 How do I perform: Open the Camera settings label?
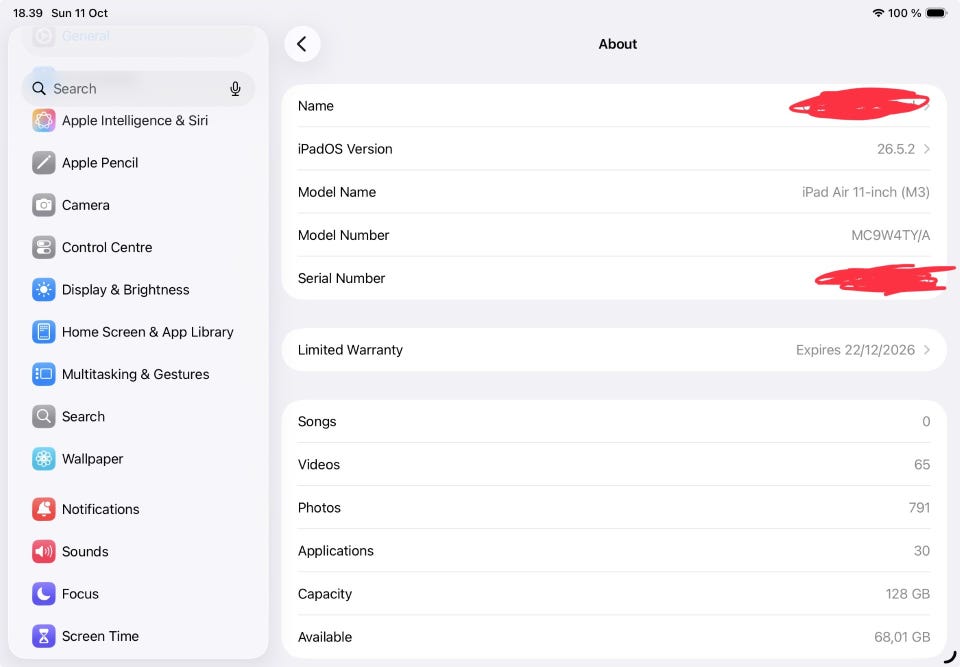click(86, 205)
